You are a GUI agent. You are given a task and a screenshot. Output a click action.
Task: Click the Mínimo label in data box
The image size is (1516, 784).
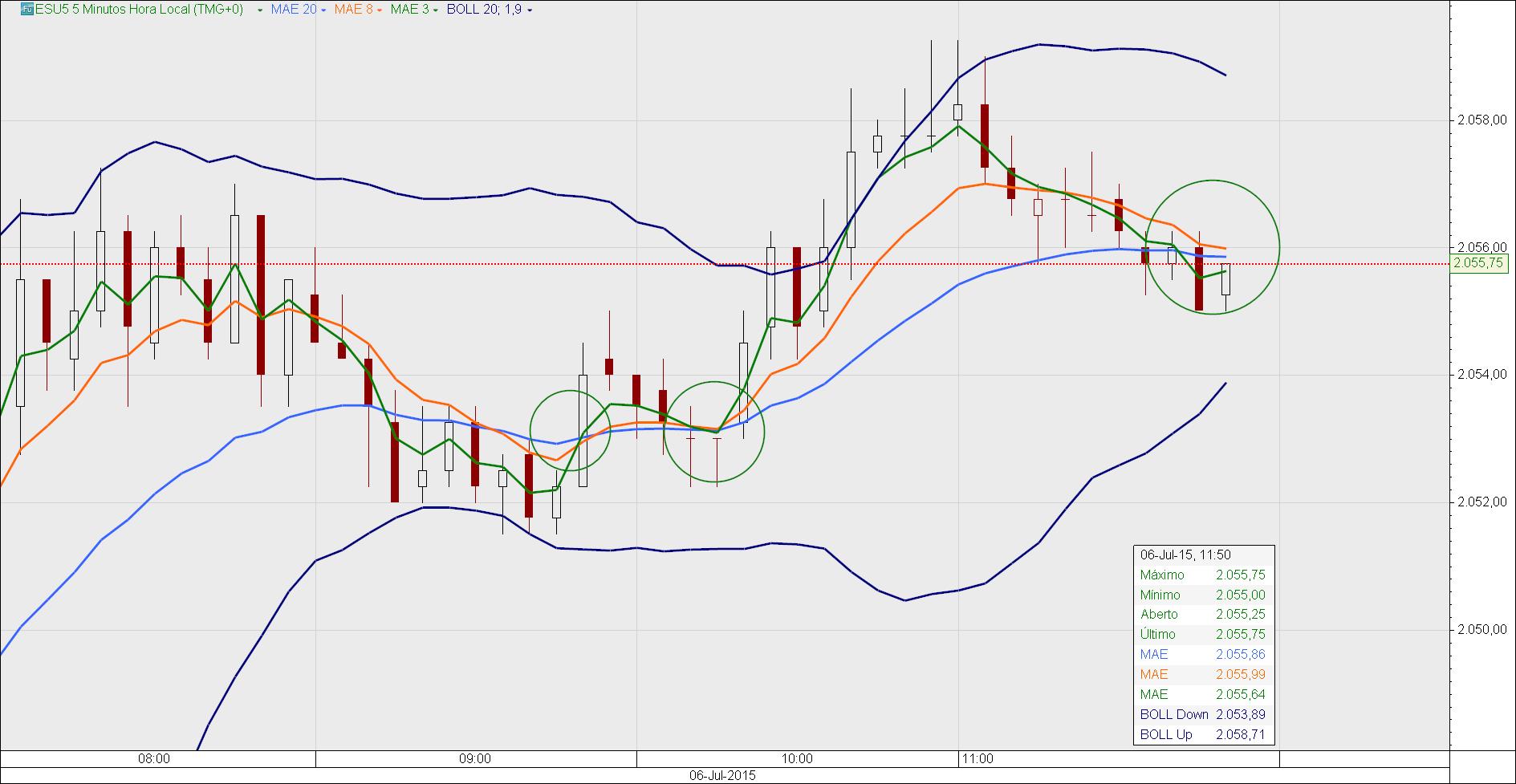coord(1160,595)
